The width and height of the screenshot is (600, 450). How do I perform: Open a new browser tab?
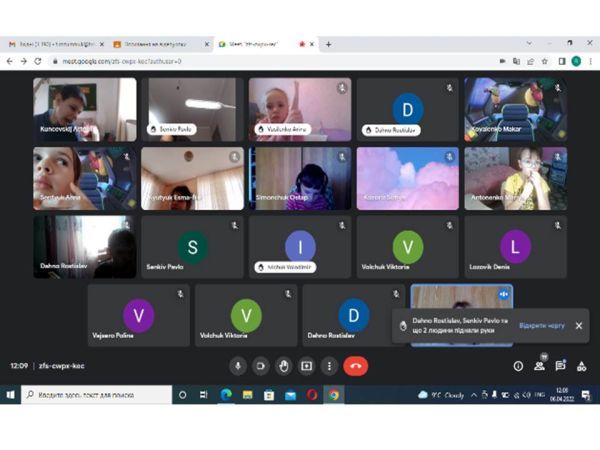(x=328, y=44)
